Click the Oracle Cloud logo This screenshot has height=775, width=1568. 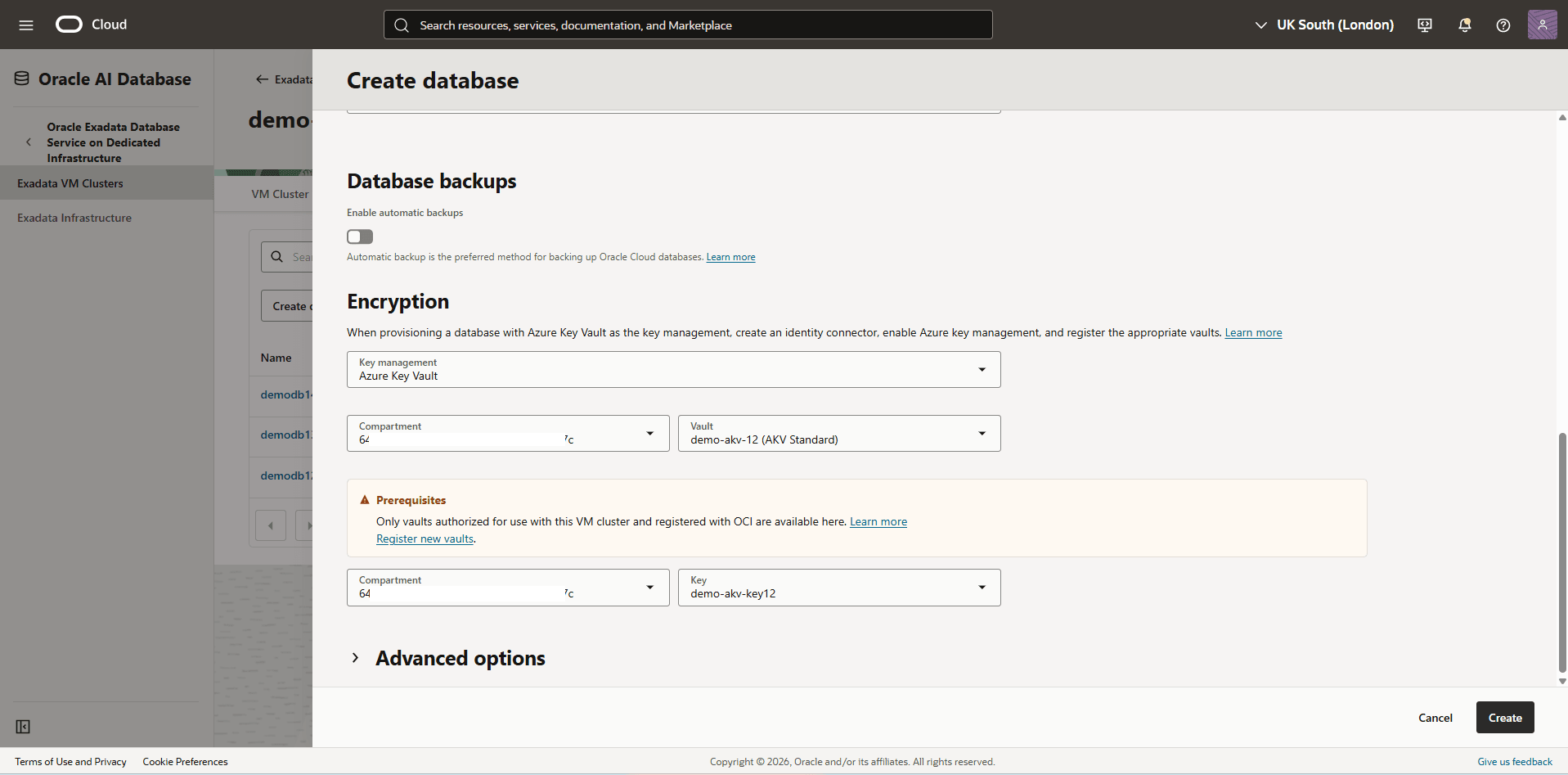point(69,25)
